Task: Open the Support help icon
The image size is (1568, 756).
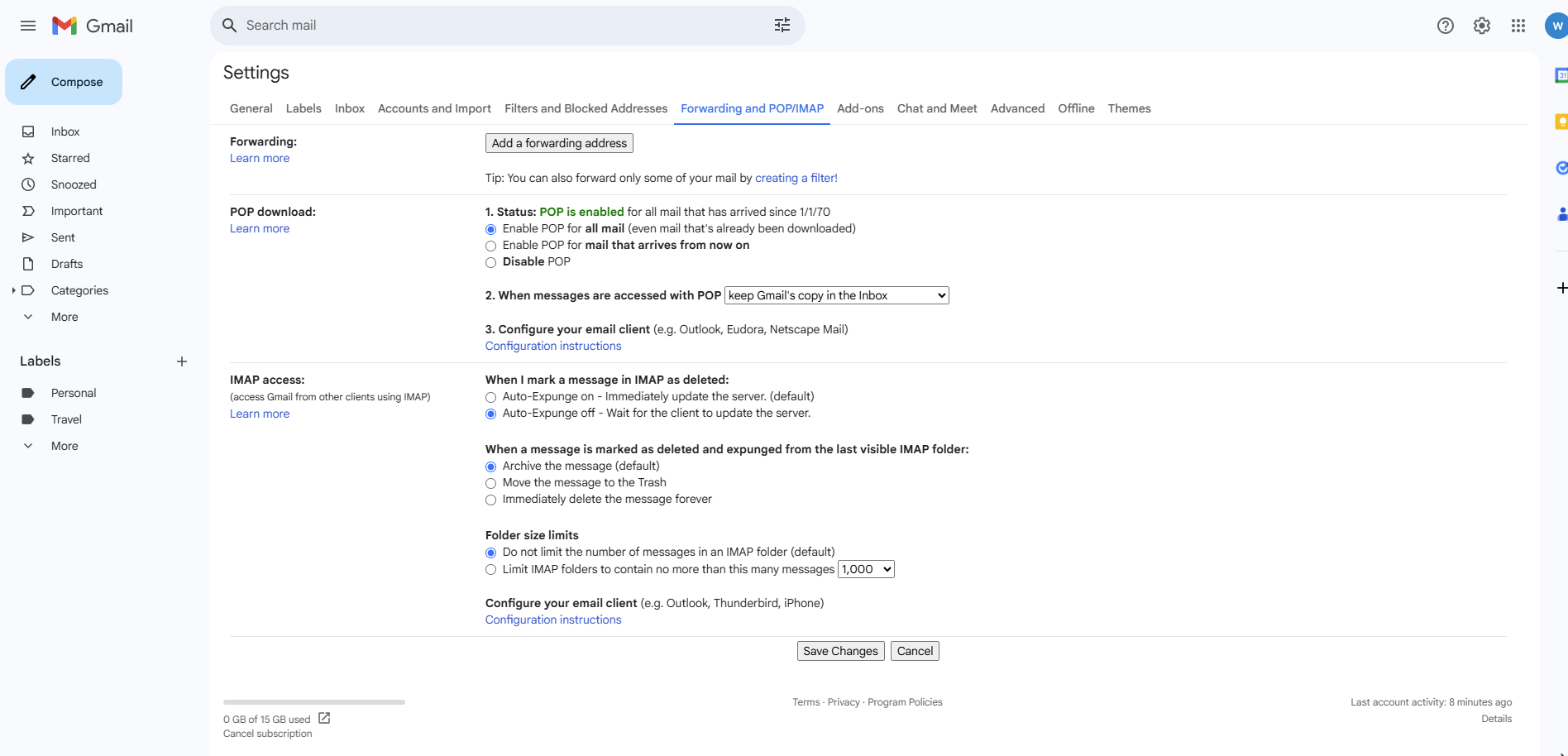Action: [x=1445, y=26]
